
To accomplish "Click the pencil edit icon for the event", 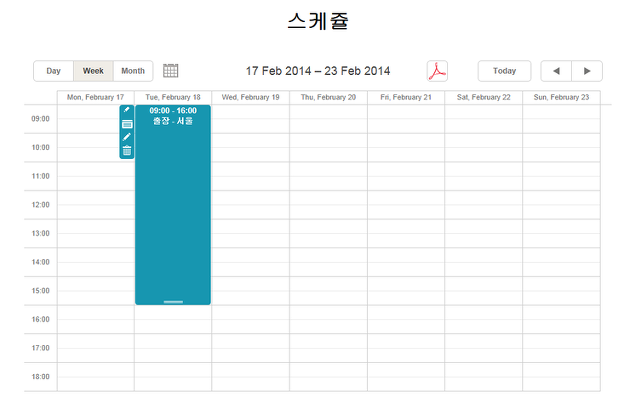I will [127, 137].
